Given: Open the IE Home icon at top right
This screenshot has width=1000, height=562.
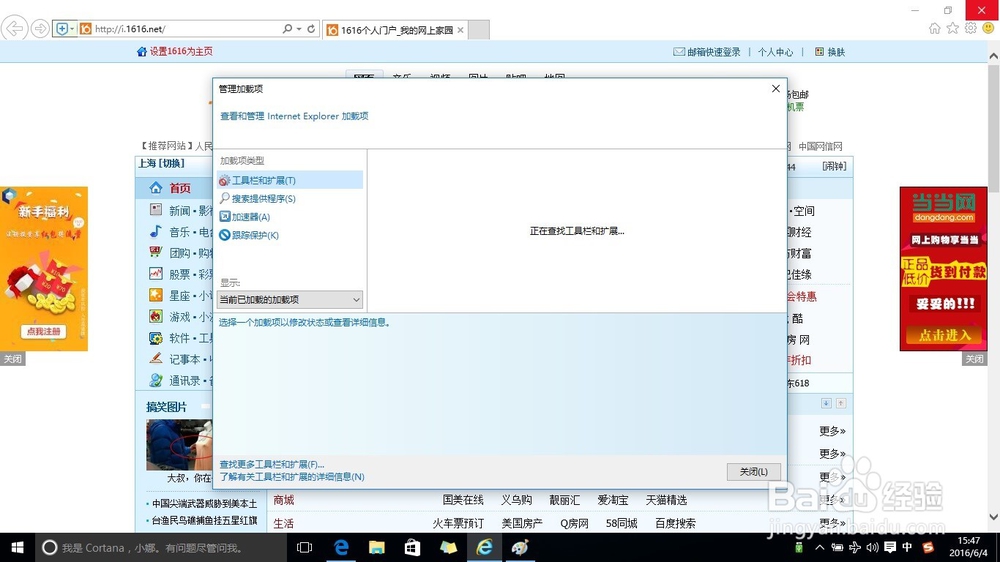Looking at the screenshot, I should (x=934, y=28).
